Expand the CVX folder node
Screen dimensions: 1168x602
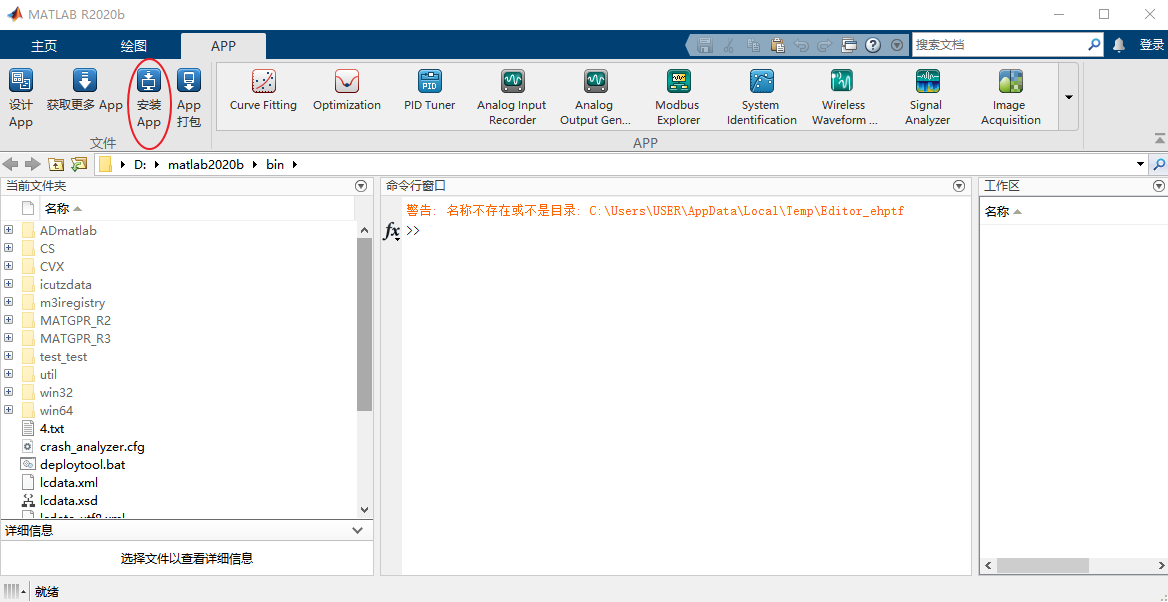pyautogui.click(x=8, y=266)
